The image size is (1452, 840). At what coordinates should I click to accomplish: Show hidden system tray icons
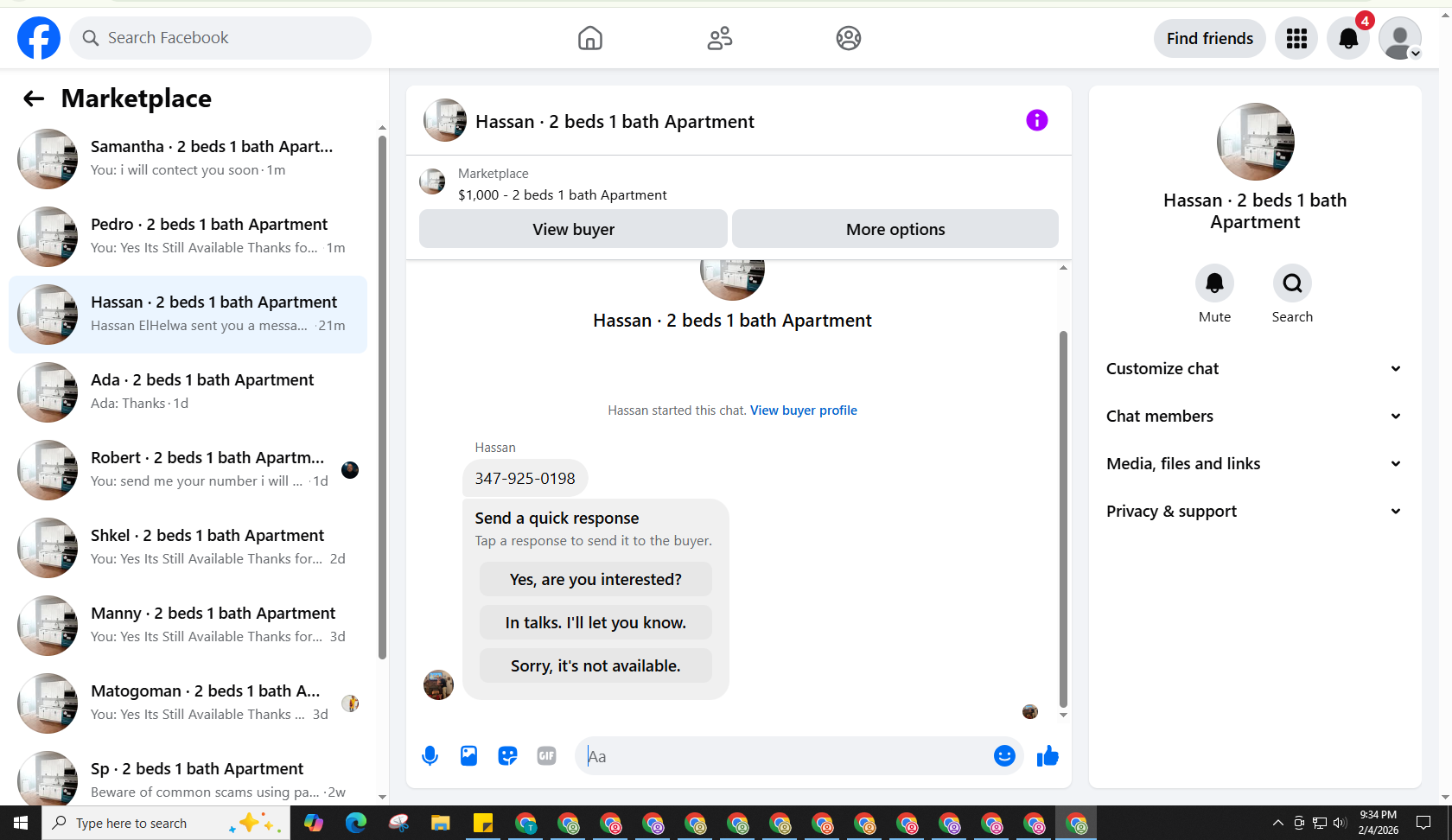(1278, 823)
